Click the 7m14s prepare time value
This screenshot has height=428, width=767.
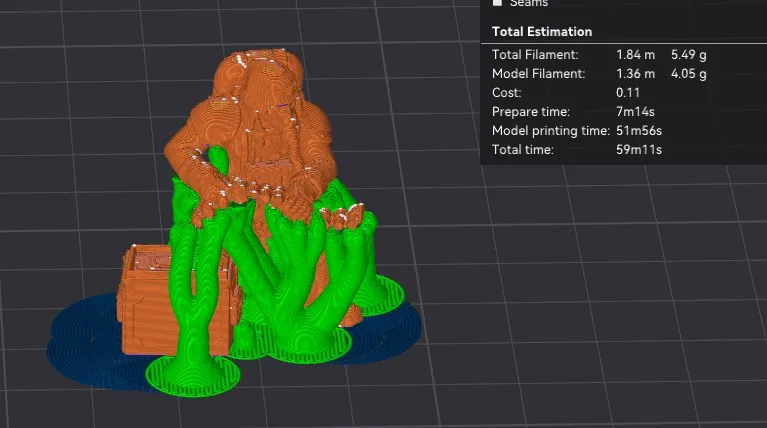point(637,112)
